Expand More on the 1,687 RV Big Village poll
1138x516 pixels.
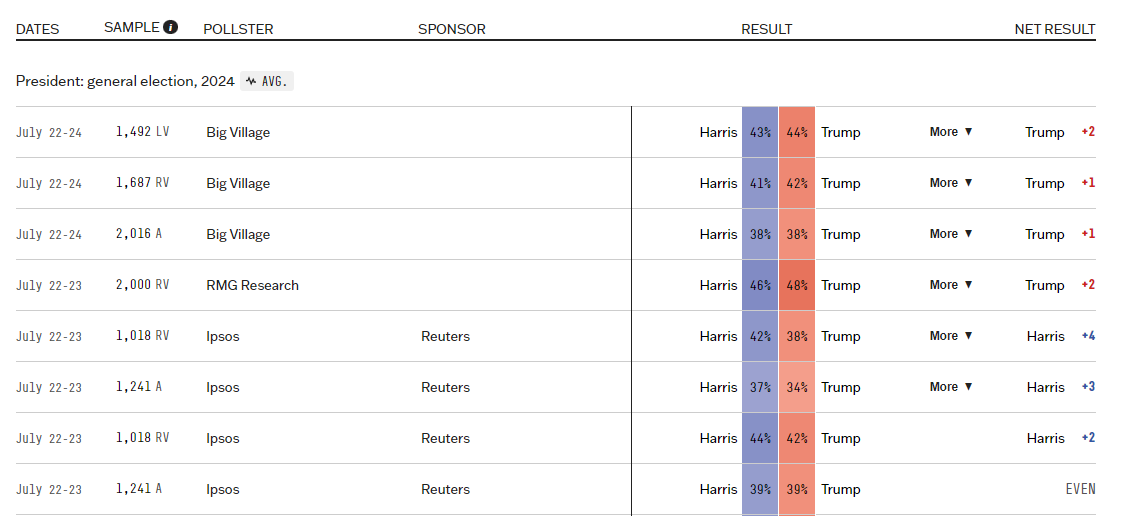tap(951, 183)
